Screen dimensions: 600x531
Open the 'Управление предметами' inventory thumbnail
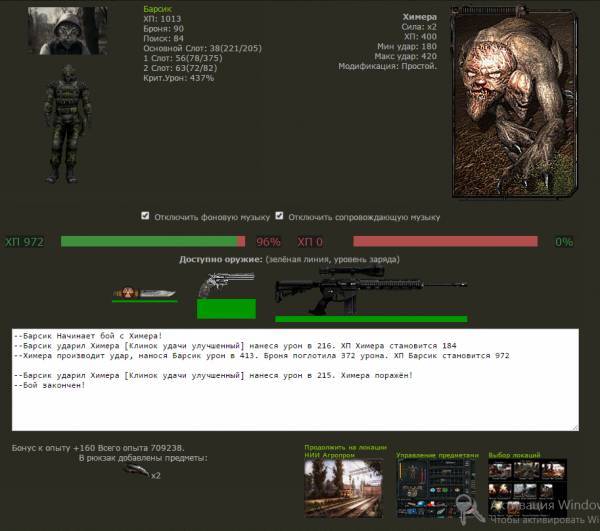[x=436, y=490]
